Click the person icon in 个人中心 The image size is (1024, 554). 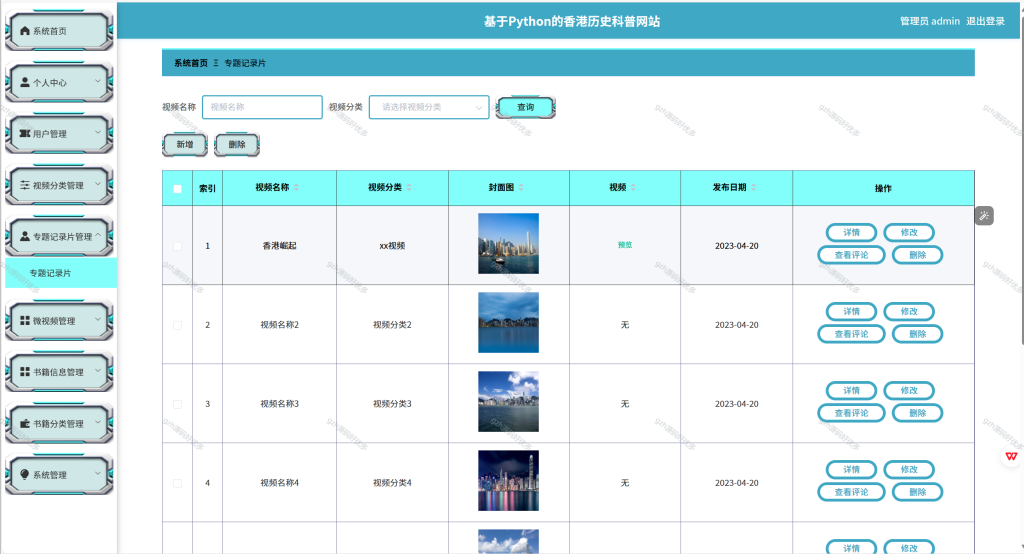pos(25,82)
